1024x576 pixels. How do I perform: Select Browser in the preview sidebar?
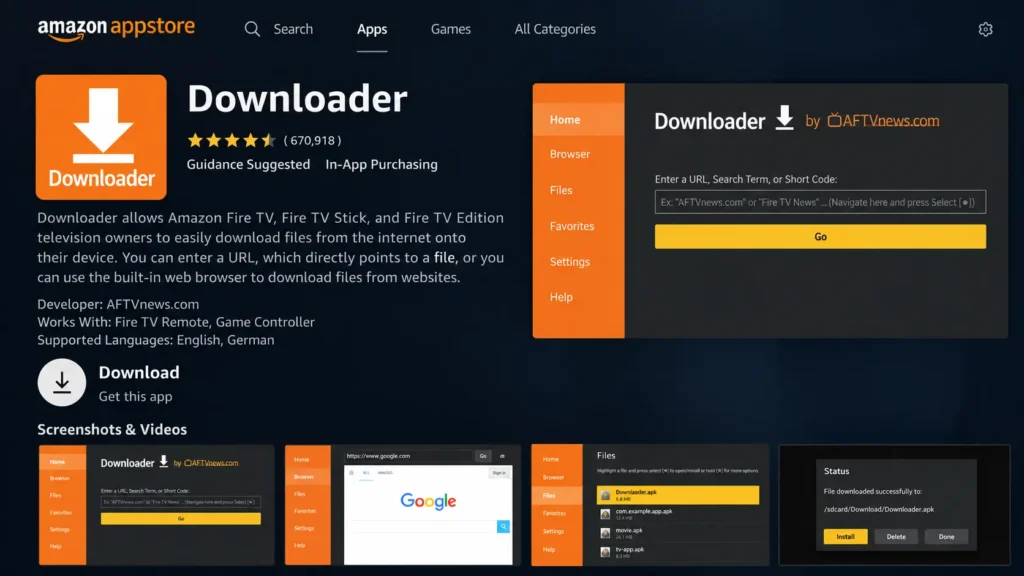tap(569, 154)
